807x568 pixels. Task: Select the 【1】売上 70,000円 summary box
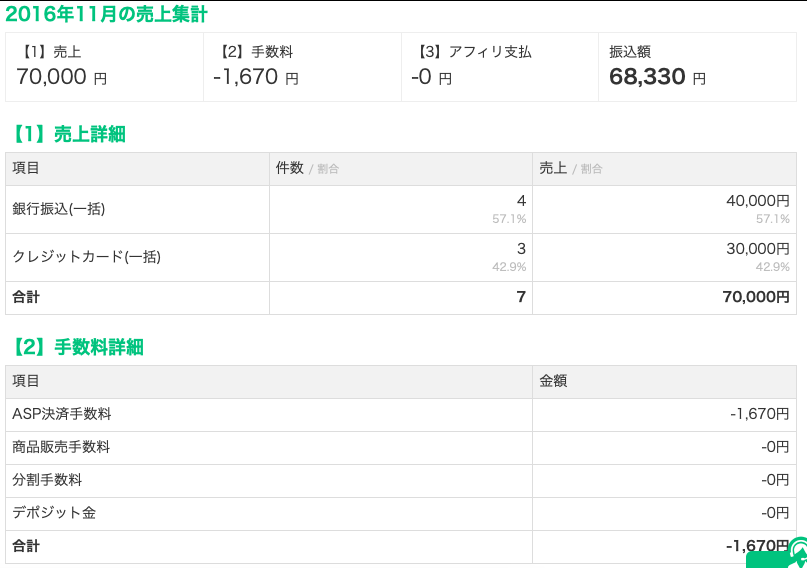(104, 66)
